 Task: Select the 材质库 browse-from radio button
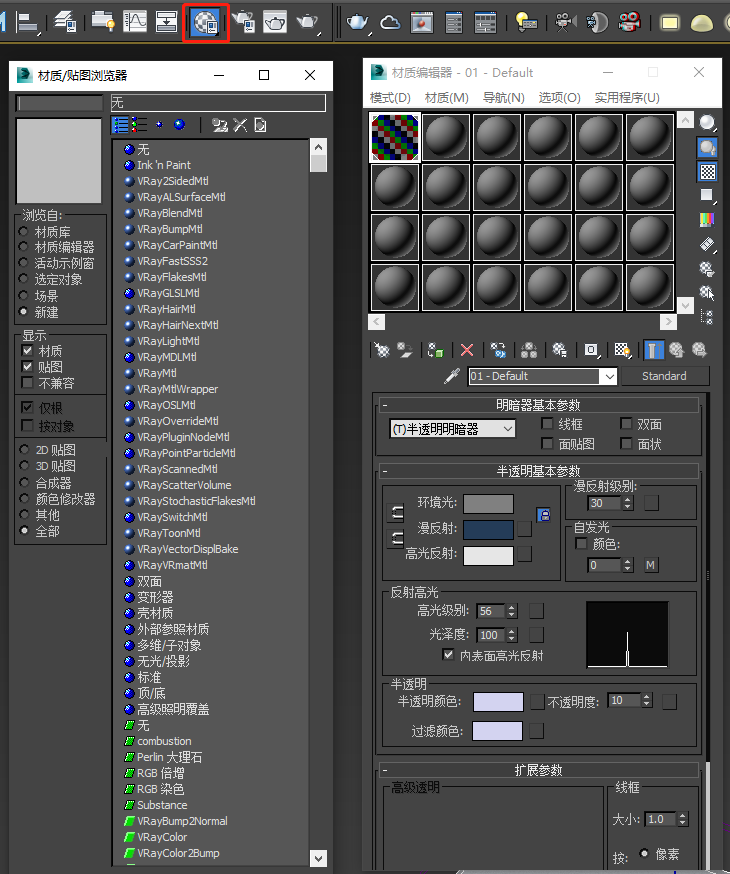[24, 231]
